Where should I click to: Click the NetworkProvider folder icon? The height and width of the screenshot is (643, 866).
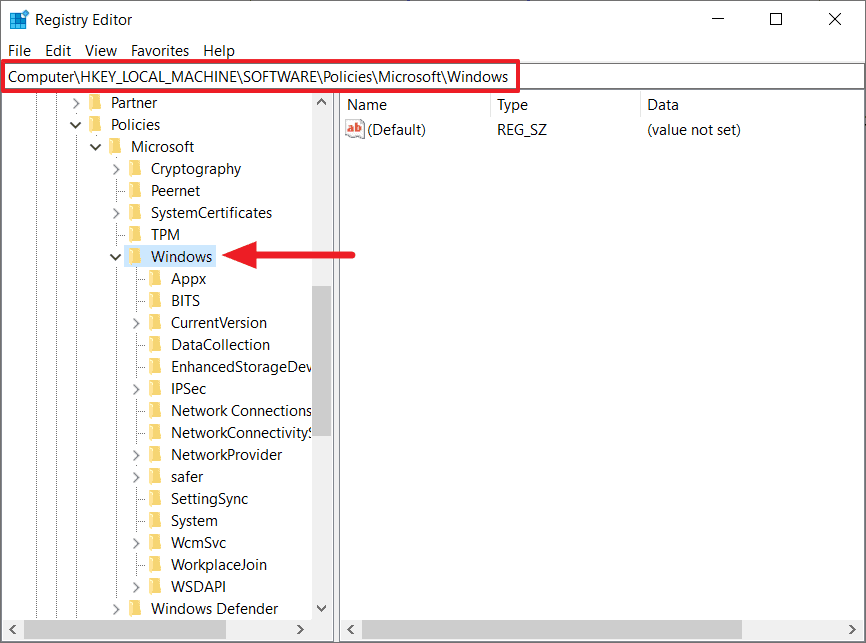[x=156, y=455]
